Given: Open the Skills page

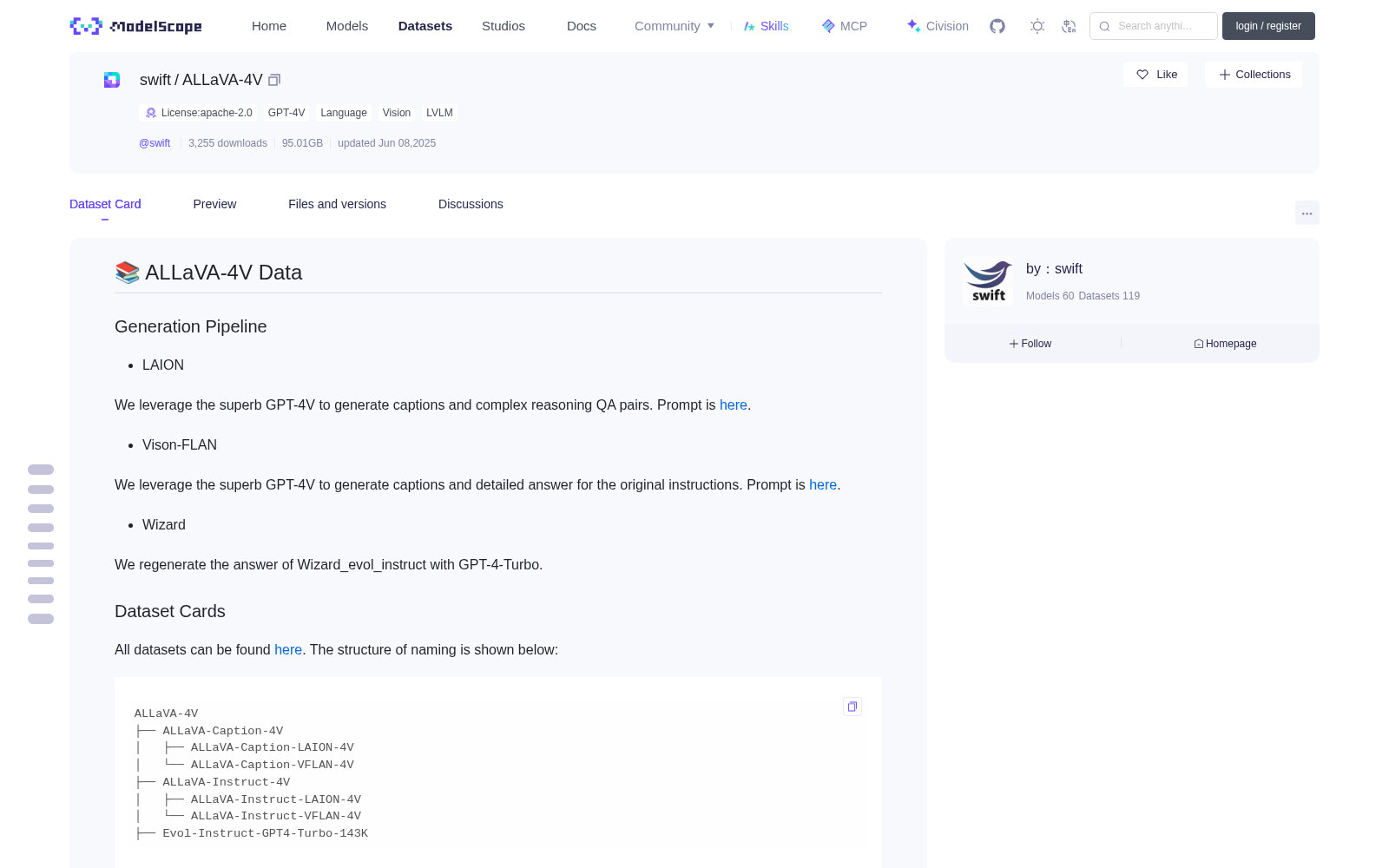Looking at the screenshot, I should coord(766,26).
